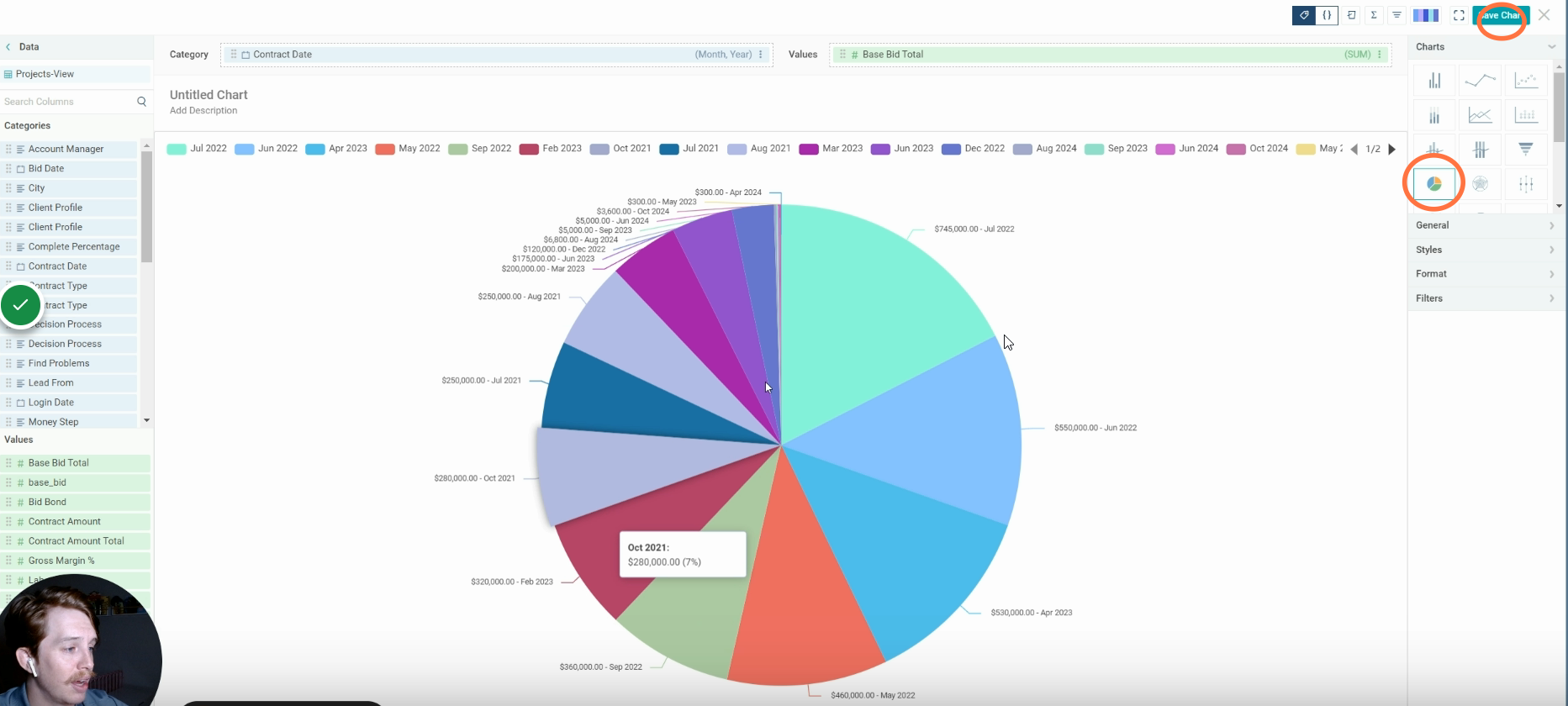The image size is (1568, 706).
Task: Open Contract Date field options menu
Action: click(x=761, y=55)
